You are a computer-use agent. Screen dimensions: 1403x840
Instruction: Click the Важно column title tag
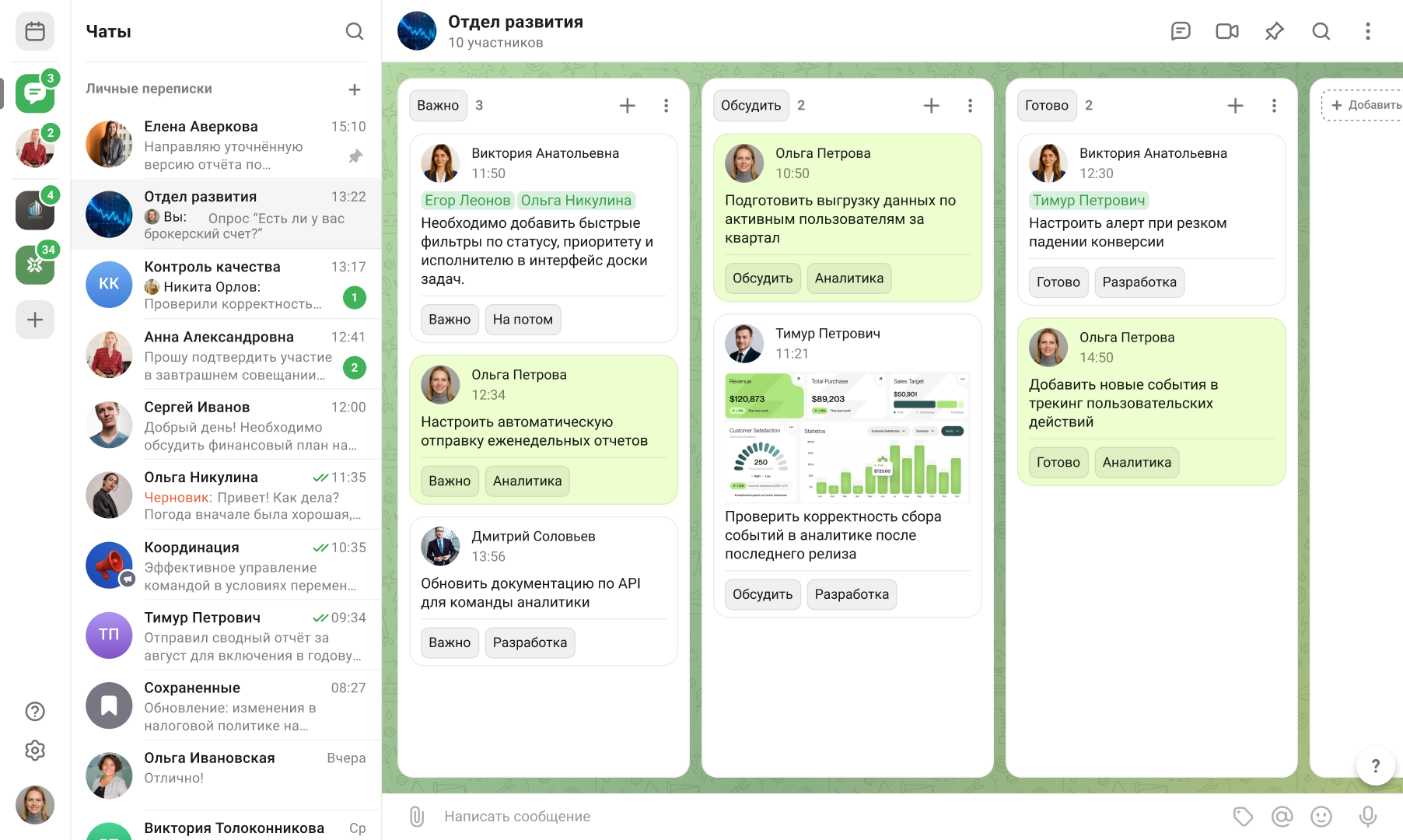coord(438,106)
